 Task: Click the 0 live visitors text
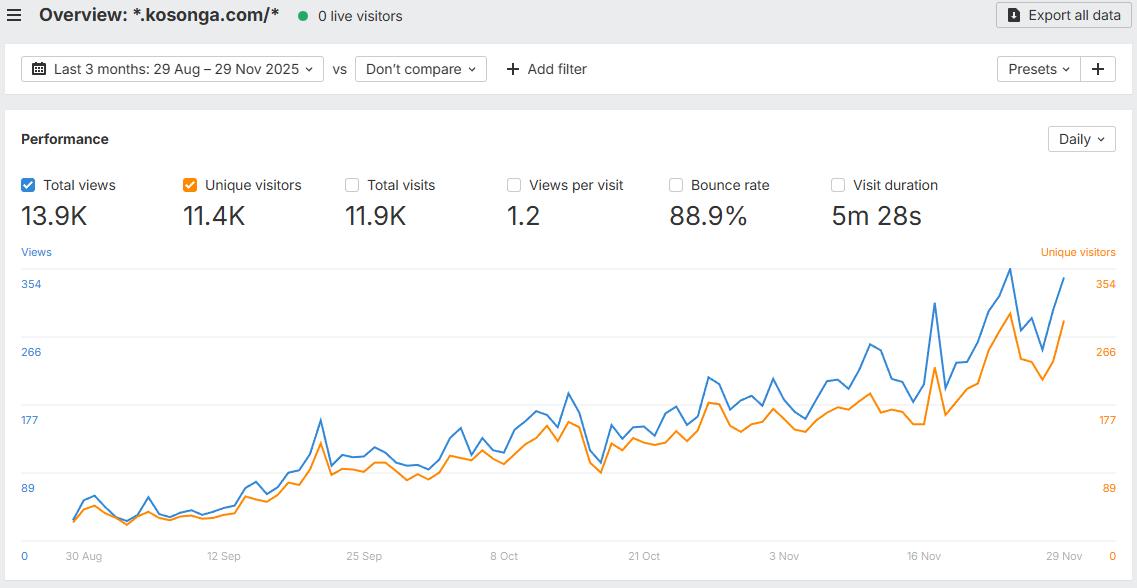[360, 16]
